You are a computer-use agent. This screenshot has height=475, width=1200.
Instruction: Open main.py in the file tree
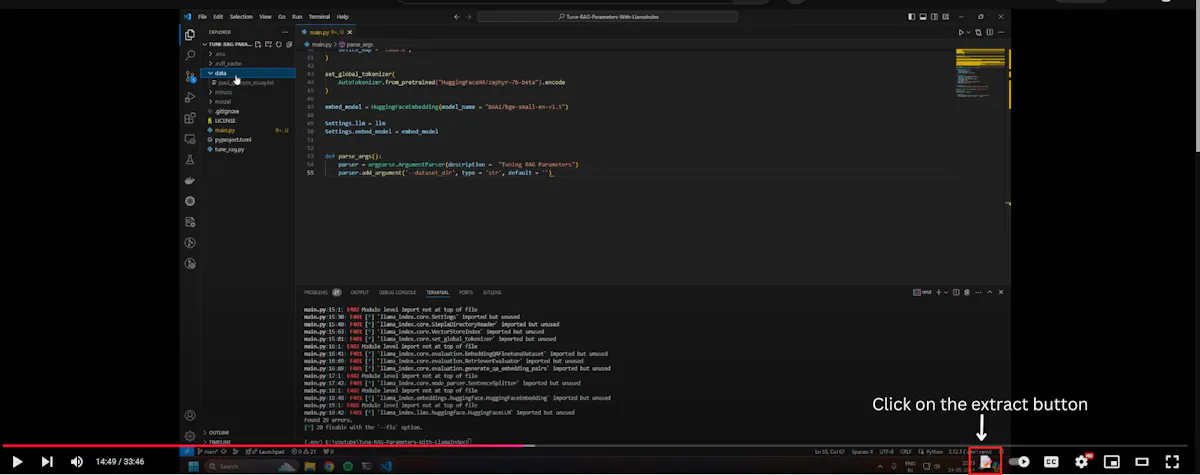click(247, 130)
